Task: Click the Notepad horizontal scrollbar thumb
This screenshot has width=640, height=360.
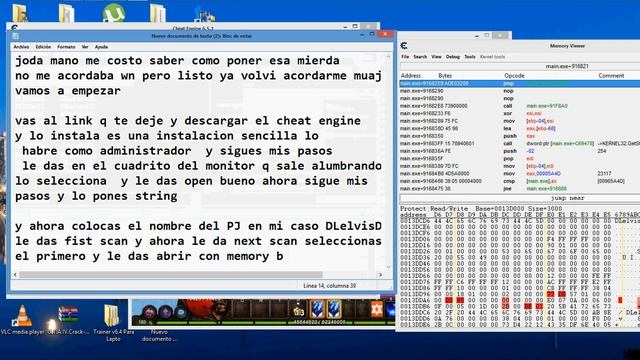Action: point(171,275)
